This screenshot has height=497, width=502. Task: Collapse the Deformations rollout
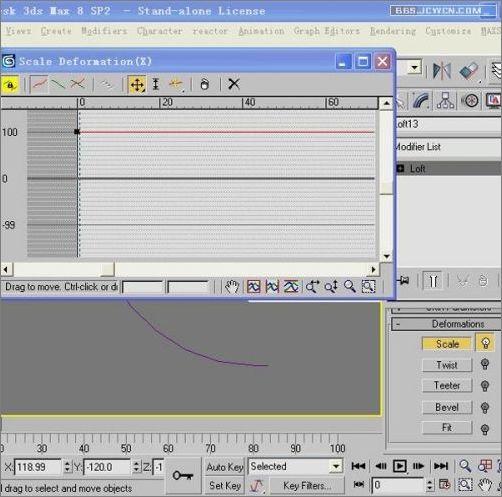tap(447, 324)
